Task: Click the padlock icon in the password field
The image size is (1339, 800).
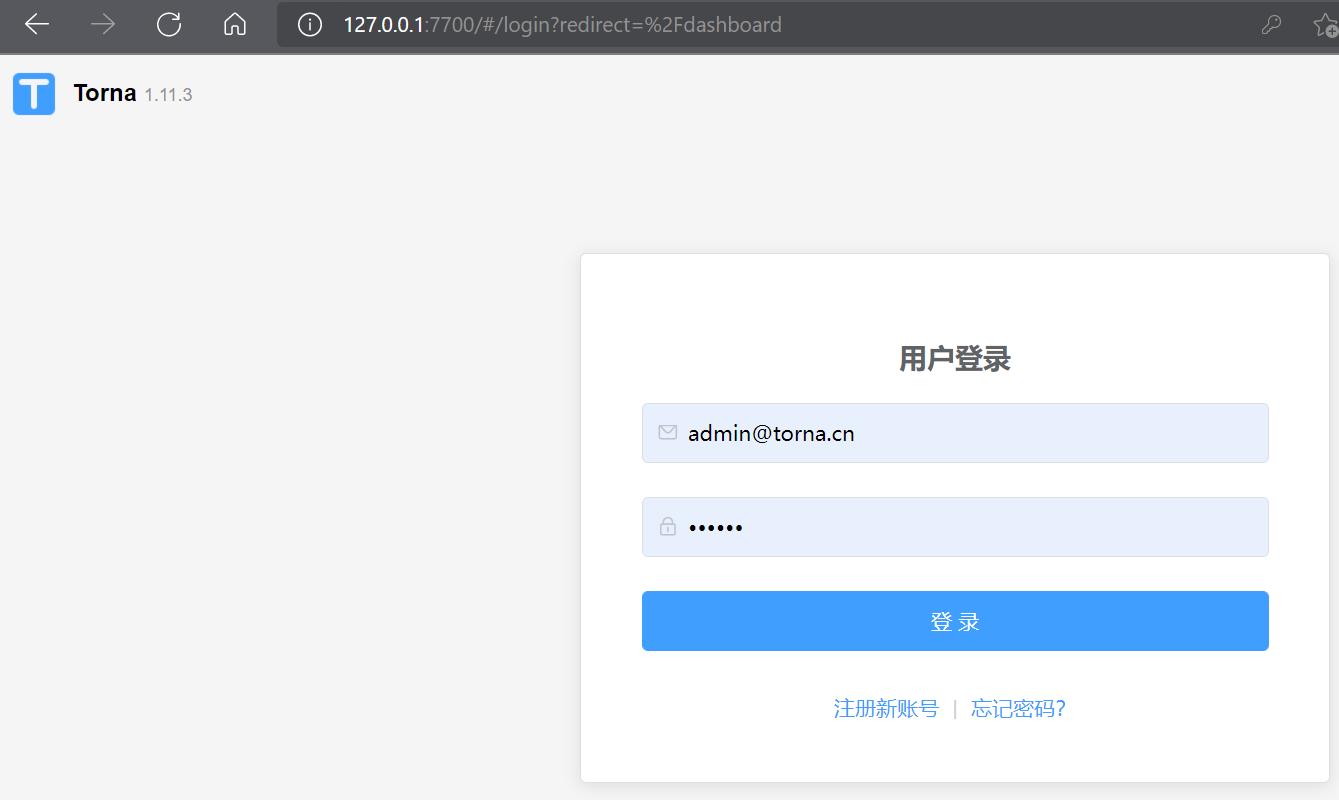Action: coord(667,526)
